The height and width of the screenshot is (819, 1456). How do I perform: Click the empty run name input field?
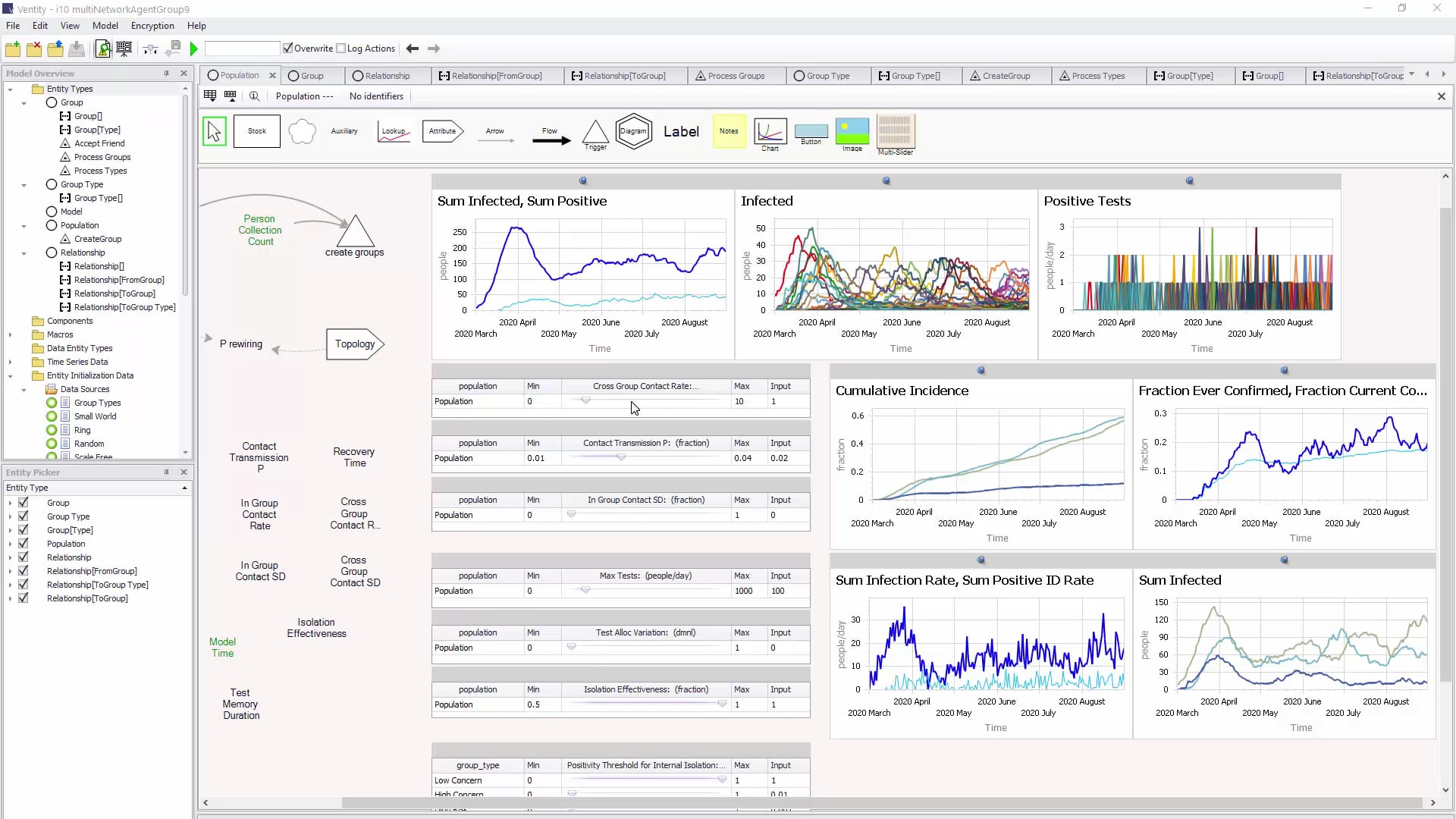click(242, 49)
